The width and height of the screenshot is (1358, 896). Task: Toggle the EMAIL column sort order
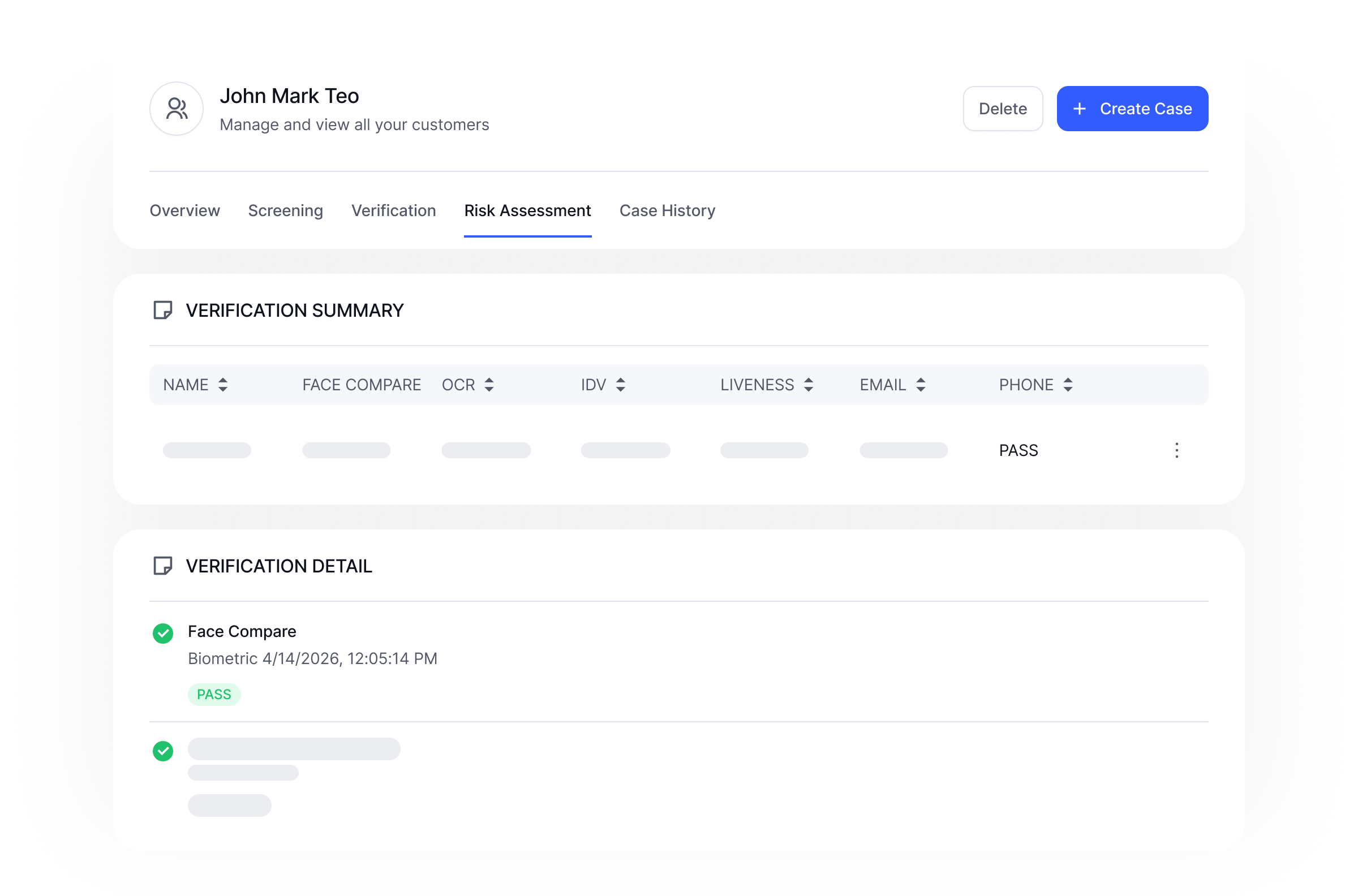pyautogui.click(x=921, y=385)
